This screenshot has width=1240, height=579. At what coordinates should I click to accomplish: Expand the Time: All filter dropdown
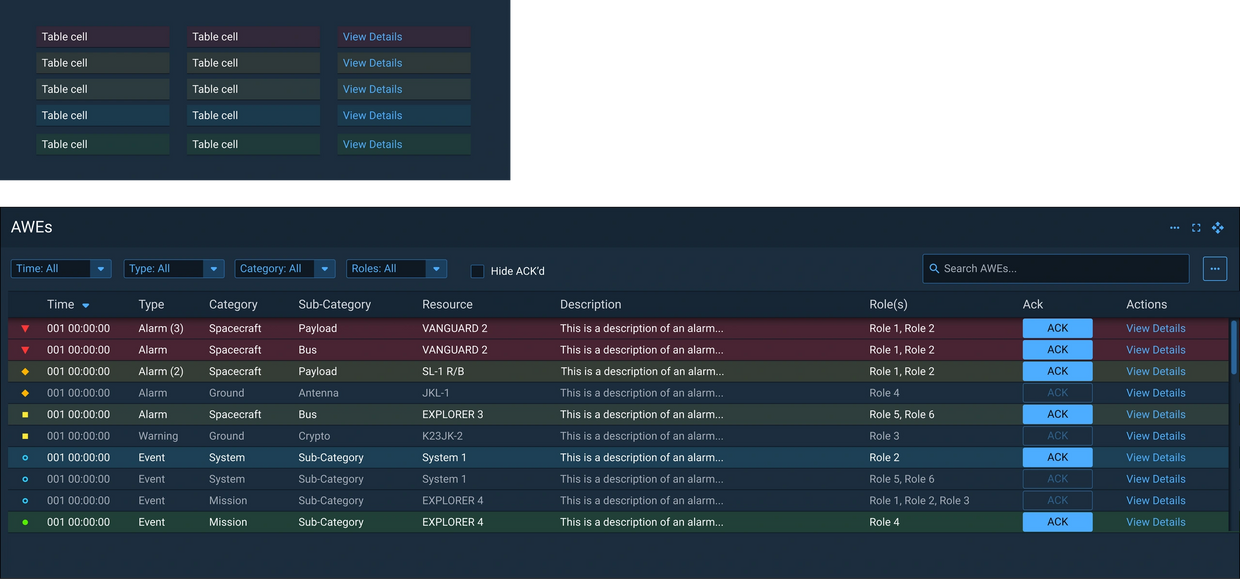(100, 269)
